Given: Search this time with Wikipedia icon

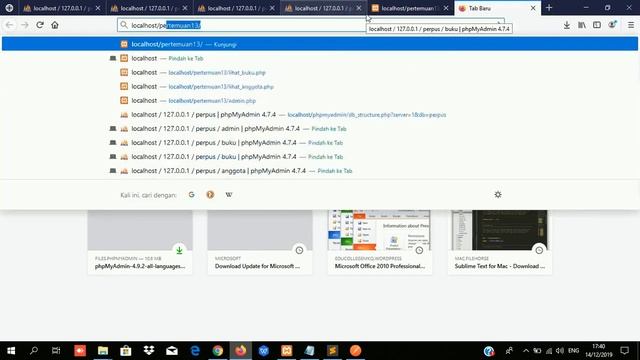Looking at the screenshot, I should [x=229, y=195].
